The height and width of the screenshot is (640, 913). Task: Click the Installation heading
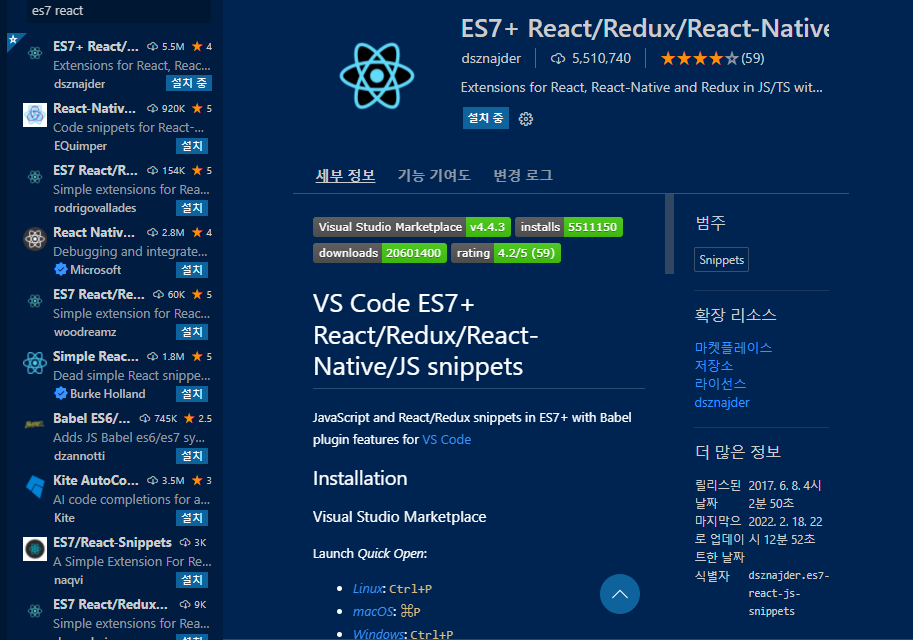tap(360, 478)
